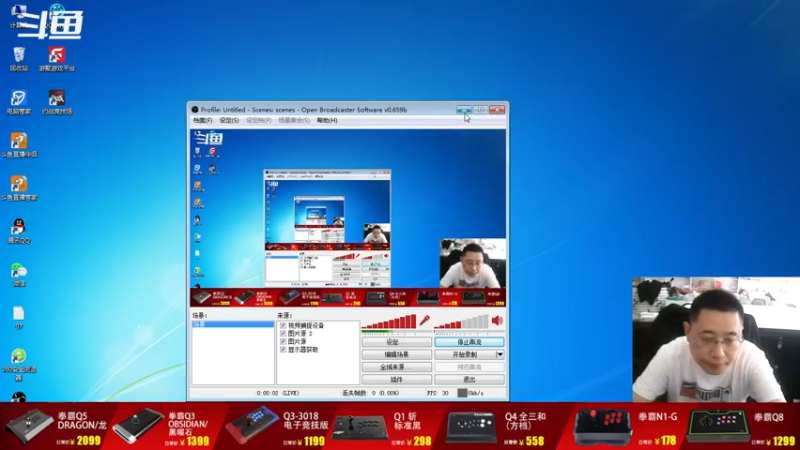Image resolution: width=800 pixels, height=450 pixels.
Task: Minimize the OBS window
Action: point(464,109)
